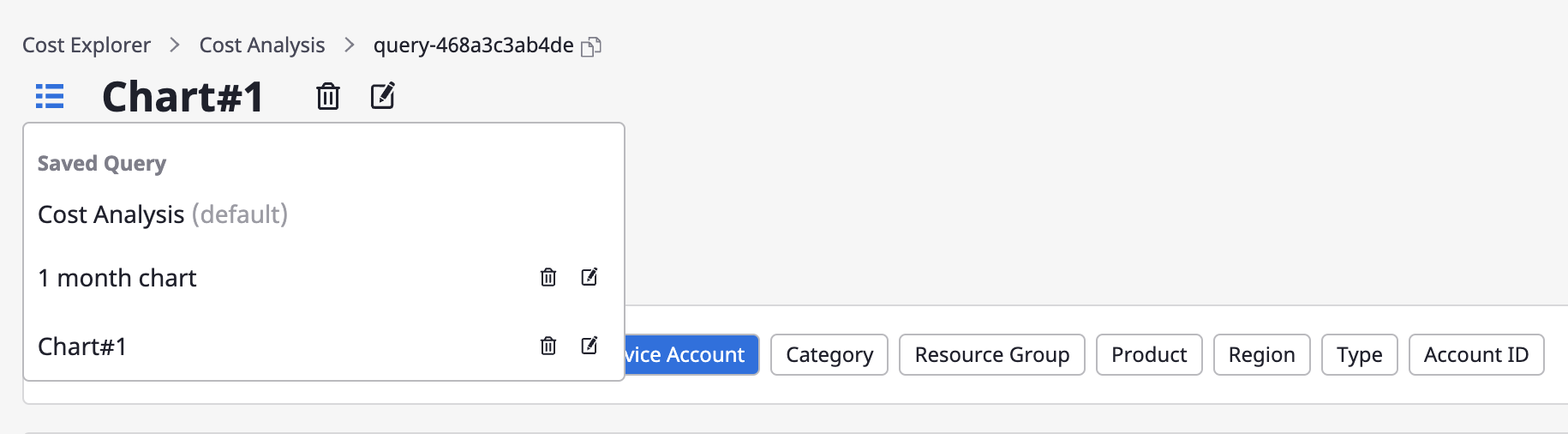This screenshot has height=434, width=1568.
Task: Edit the Chart#1 title via header pencil
Action: pyautogui.click(x=383, y=95)
